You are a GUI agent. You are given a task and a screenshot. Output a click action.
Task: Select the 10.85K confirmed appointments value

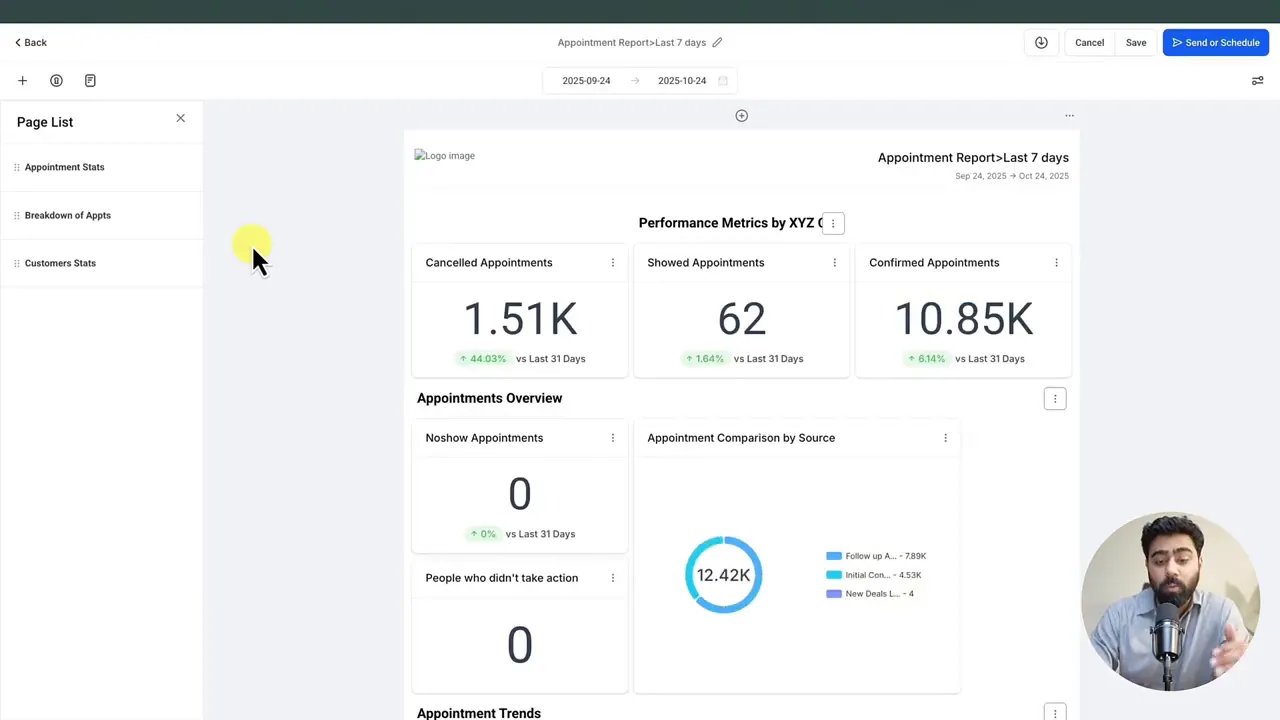tap(964, 319)
